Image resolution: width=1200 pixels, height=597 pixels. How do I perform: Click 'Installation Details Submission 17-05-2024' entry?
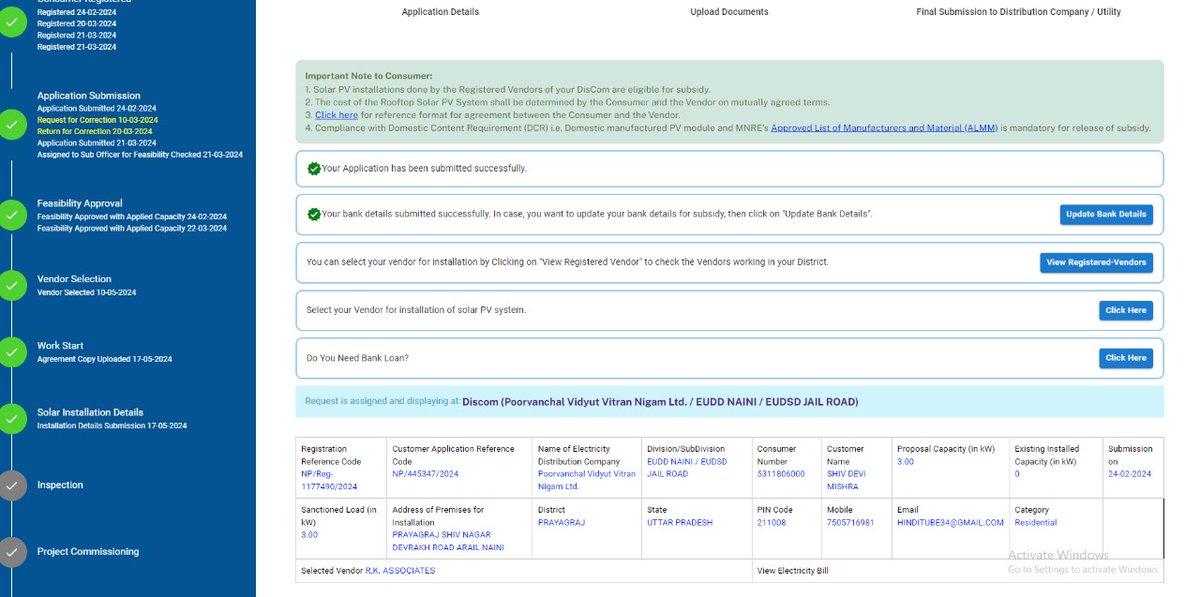tap(112, 426)
